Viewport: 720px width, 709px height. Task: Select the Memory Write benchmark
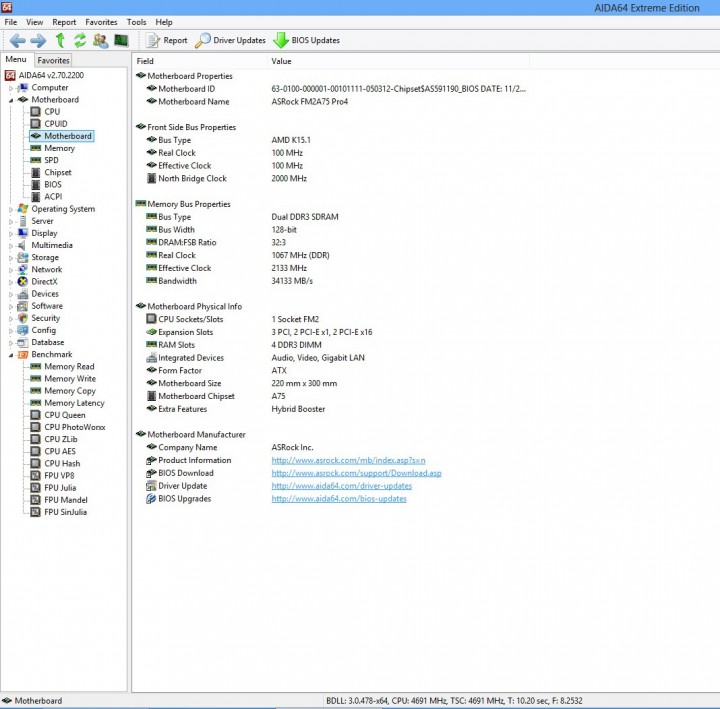(70, 379)
